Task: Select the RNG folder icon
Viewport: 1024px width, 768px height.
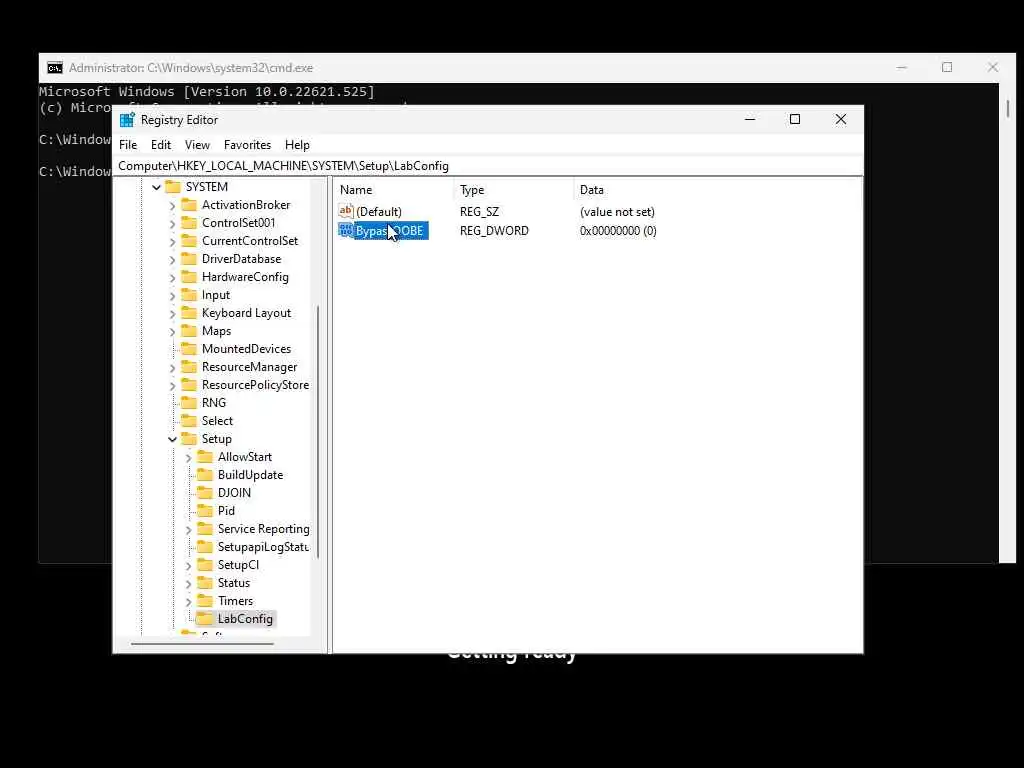Action: point(189,403)
